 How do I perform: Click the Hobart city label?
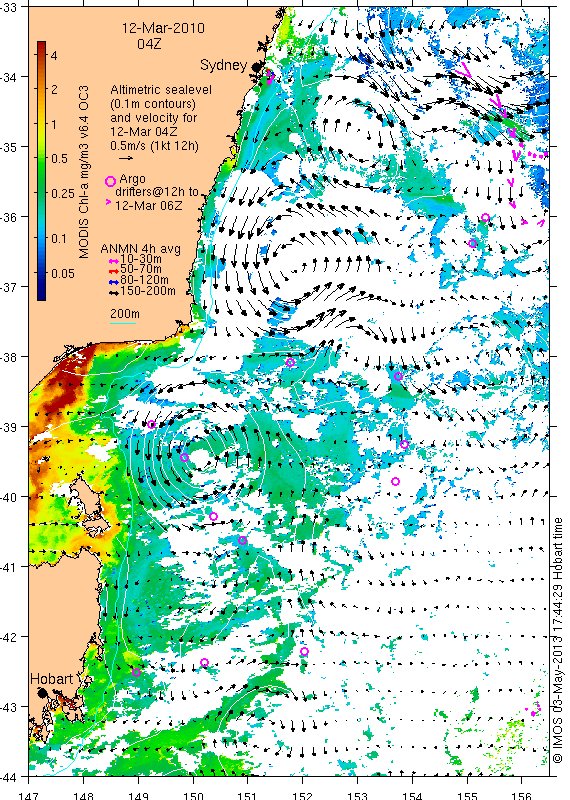(52, 679)
